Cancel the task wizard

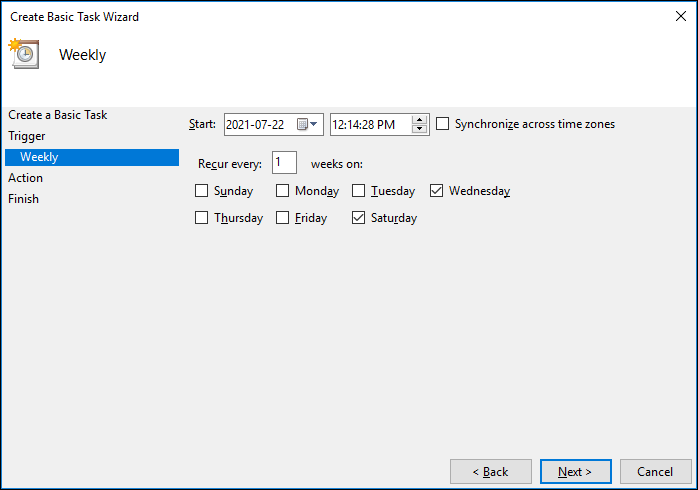pyautogui.click(x=655, y=472)
